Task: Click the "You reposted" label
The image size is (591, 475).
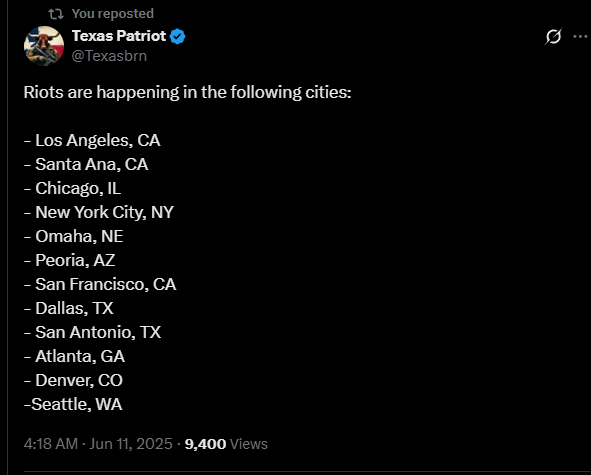Action: click(x=113, y=14)
